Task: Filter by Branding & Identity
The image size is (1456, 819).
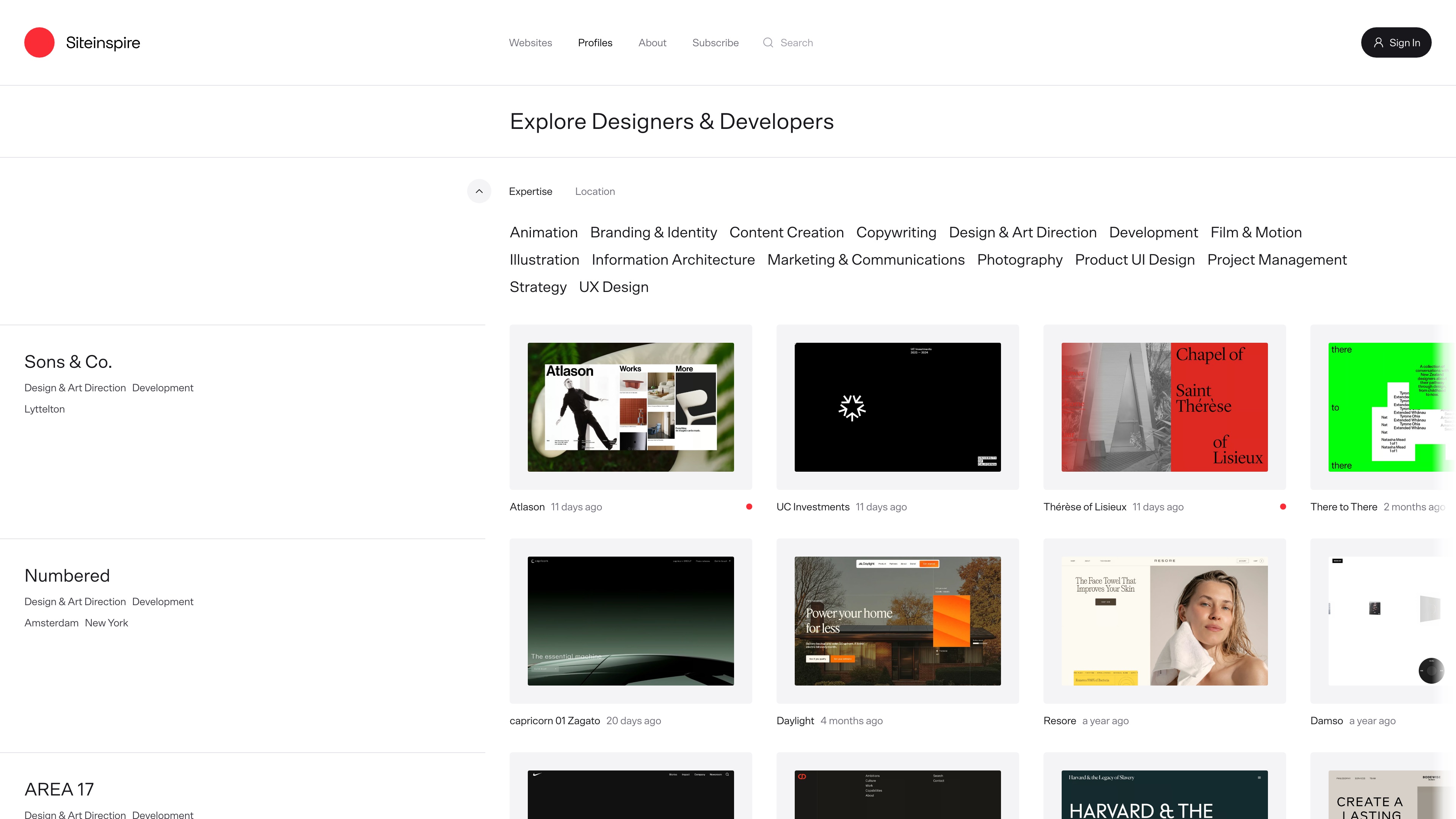Action: pos(653,232)
